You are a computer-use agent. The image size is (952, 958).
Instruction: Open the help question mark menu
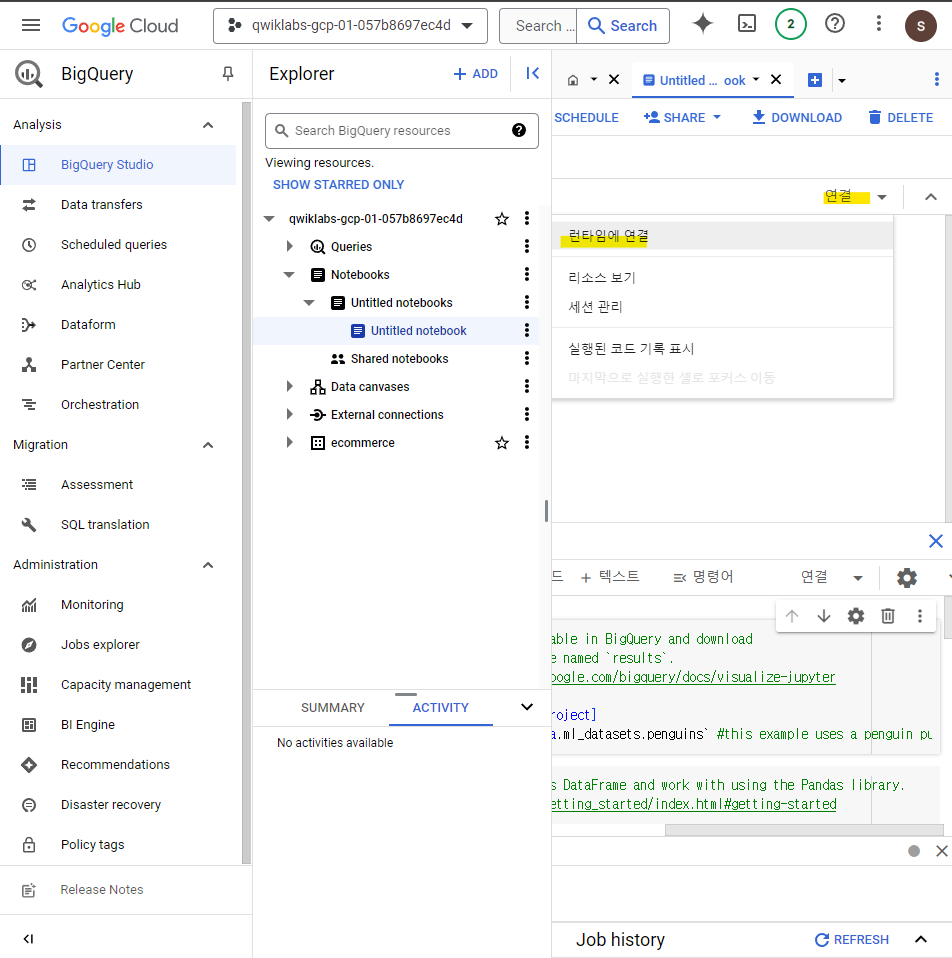point(835,24)
